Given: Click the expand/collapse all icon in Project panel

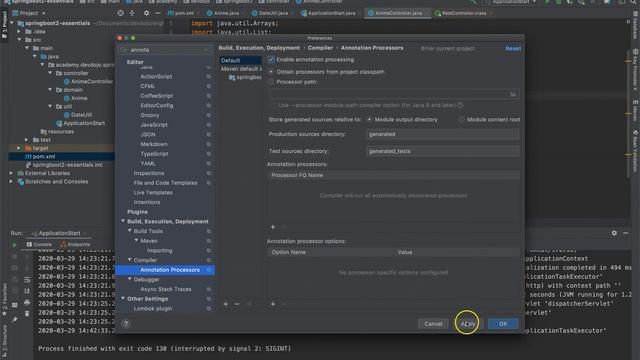Looking at the screenshot, I should pos(132,13).
